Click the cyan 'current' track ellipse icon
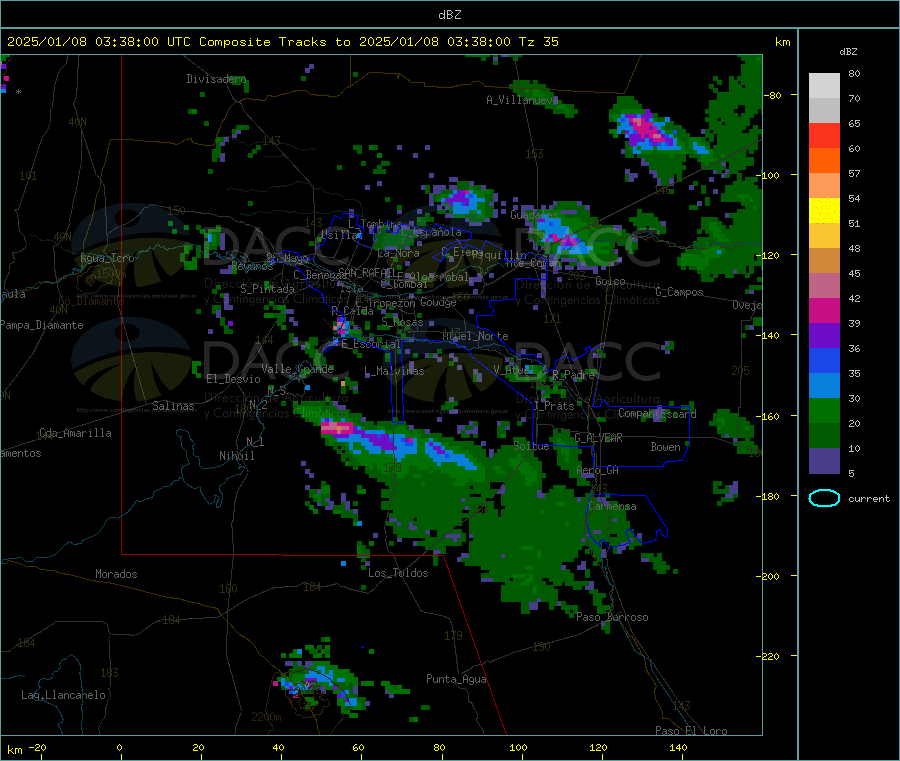The image size is (900, 761). pyautogui.click(x=824, y=498)
